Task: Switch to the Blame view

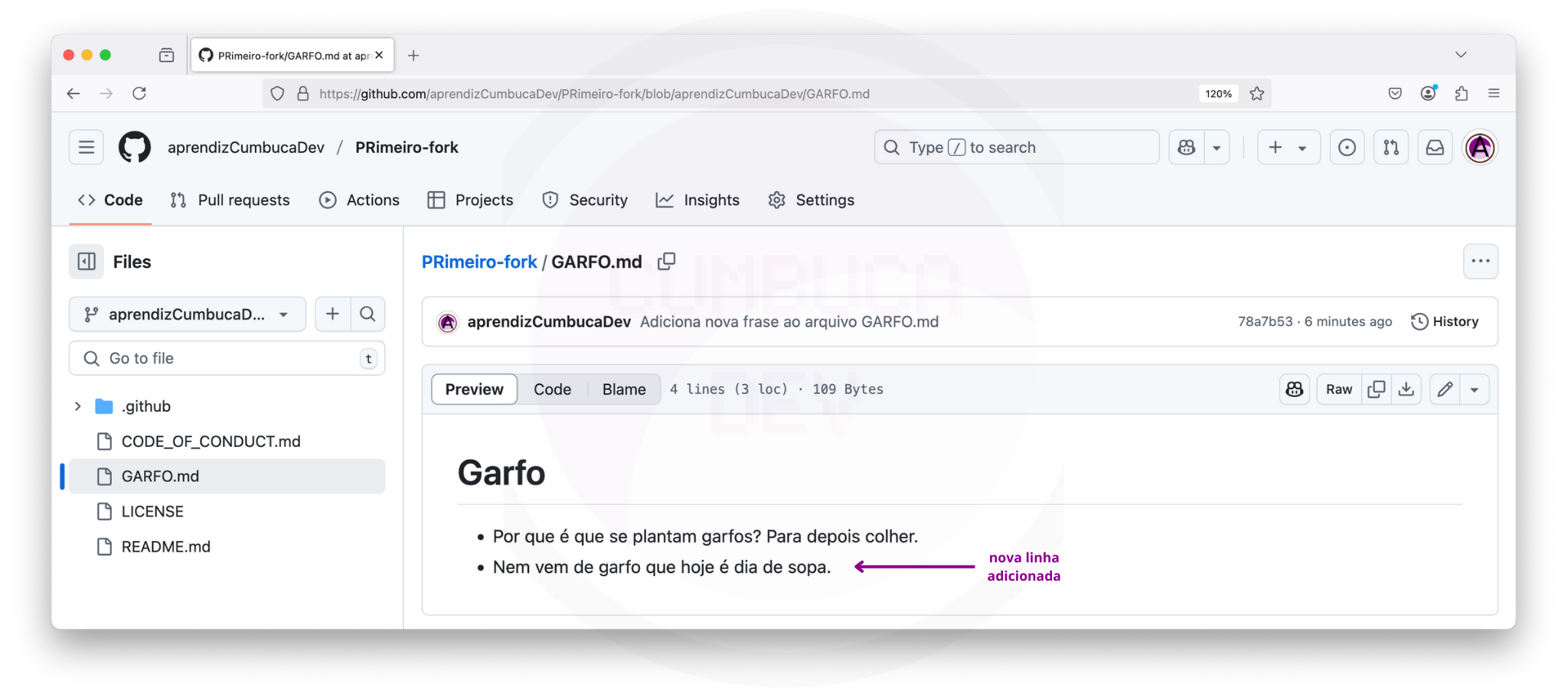Action: 623,389
